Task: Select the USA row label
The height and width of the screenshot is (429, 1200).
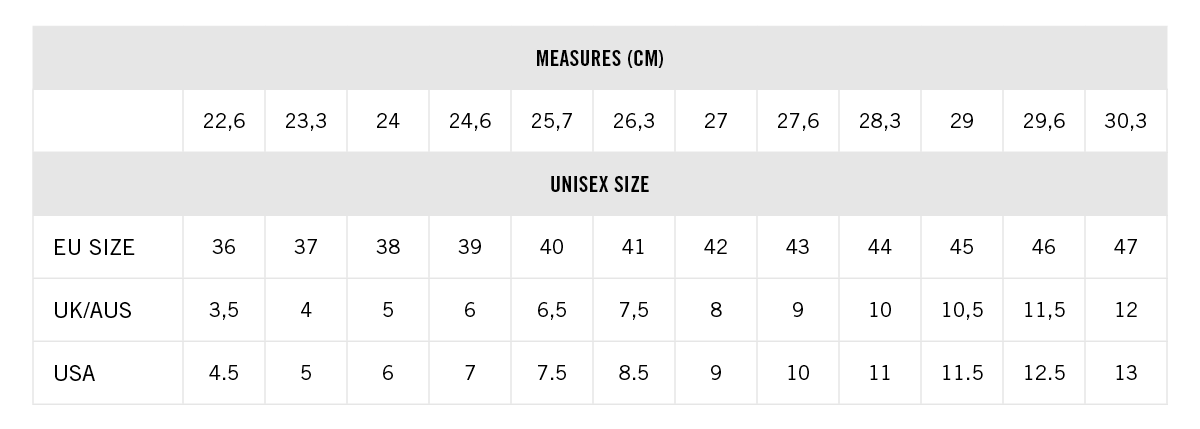Action: 75,373
